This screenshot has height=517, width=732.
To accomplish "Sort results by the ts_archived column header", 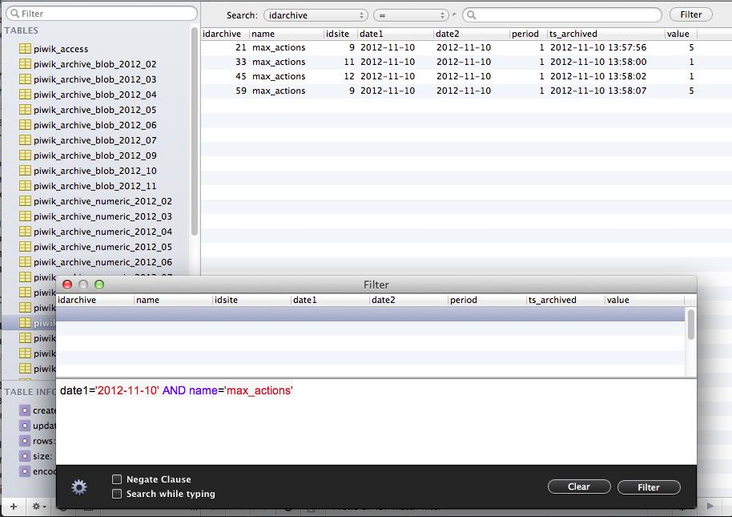I will pos(605,34).
